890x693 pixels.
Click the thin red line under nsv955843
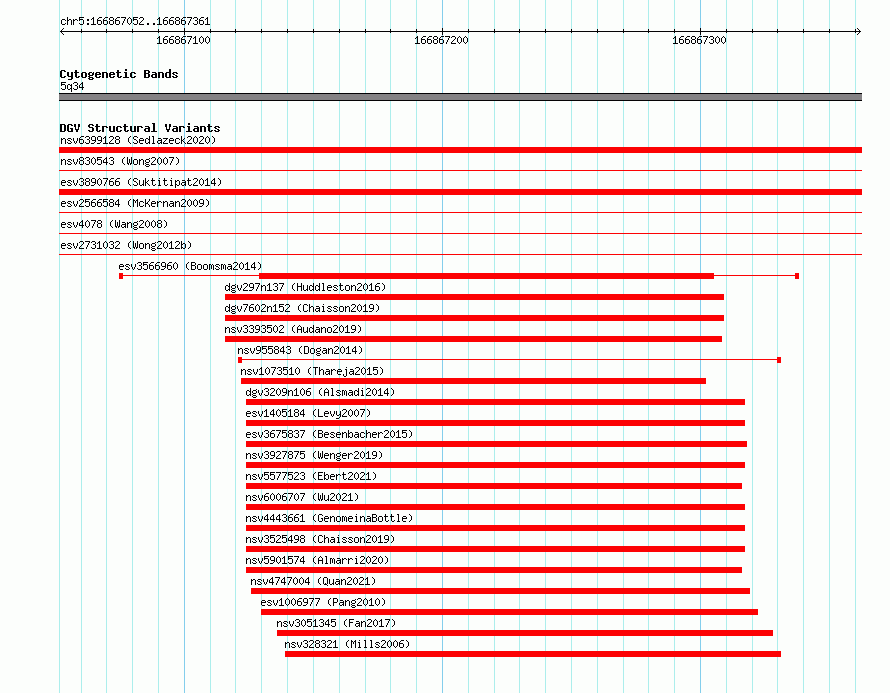click(509, 360)
